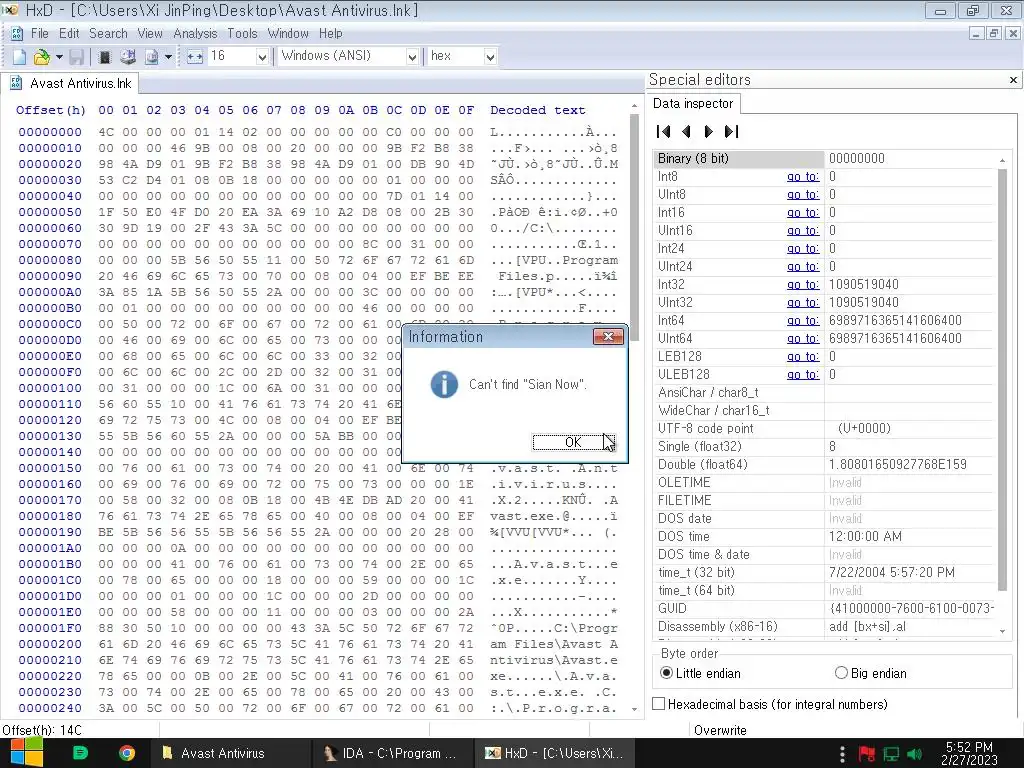Enable Hexadecimal basis checkbox

tap(659, 703)
